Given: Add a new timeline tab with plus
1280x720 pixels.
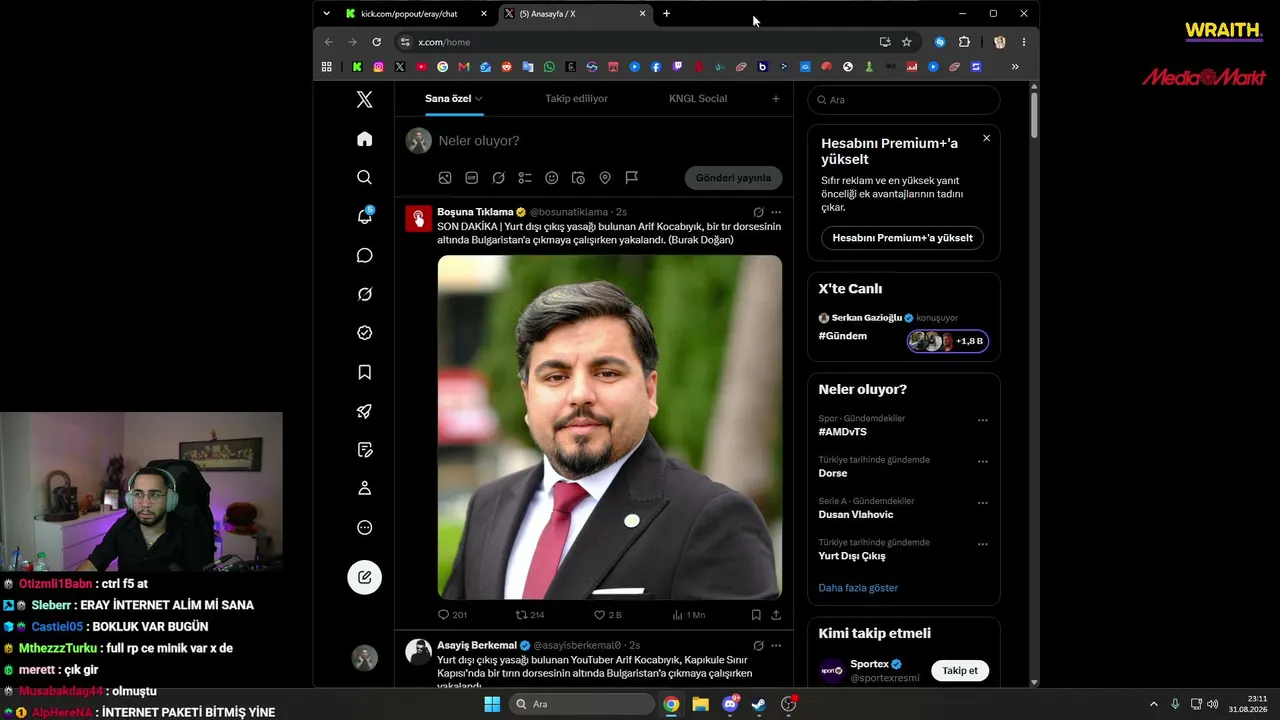Looking at the screenshot, I should 775,99.
